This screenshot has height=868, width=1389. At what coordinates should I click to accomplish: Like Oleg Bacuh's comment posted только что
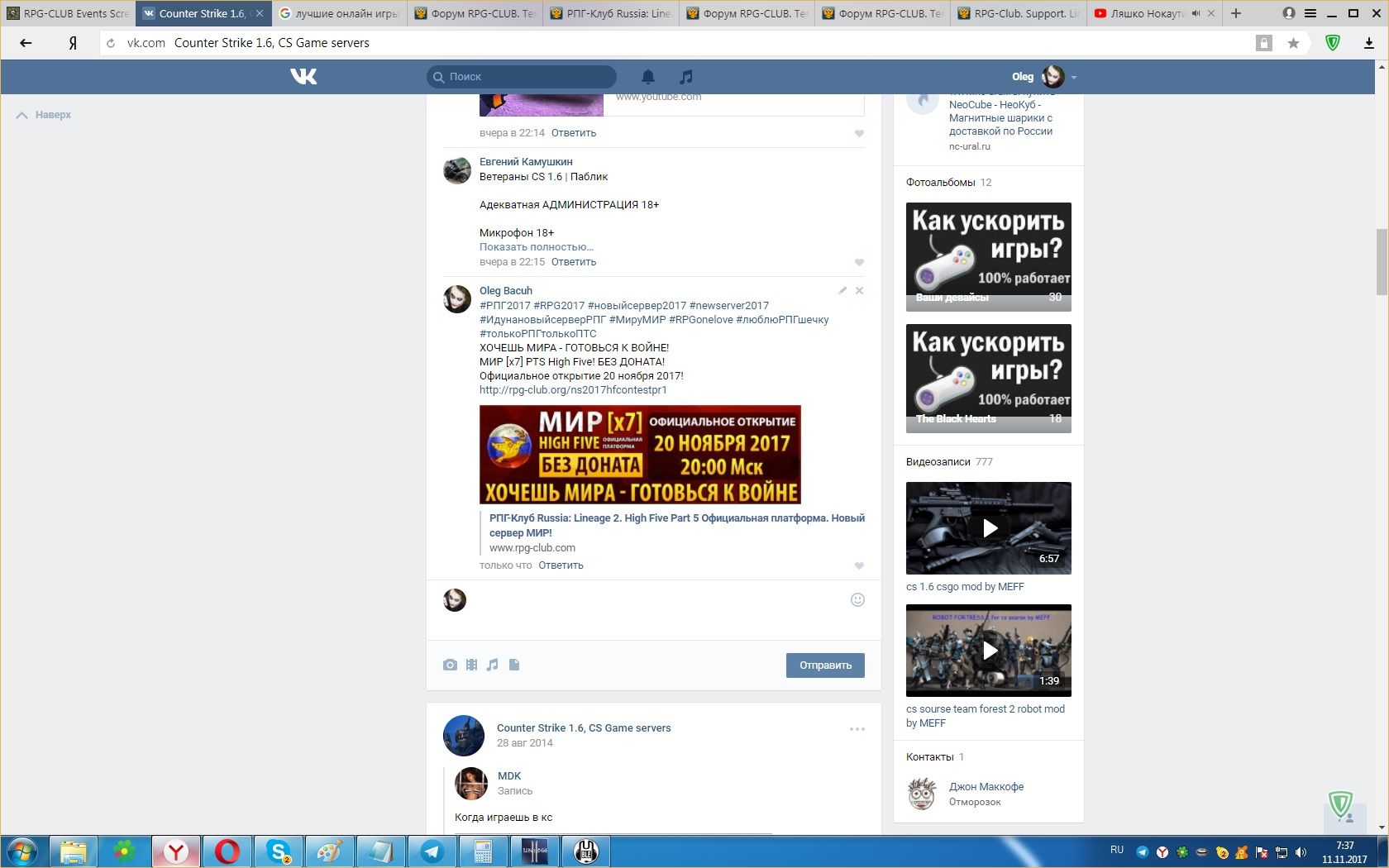859,565
